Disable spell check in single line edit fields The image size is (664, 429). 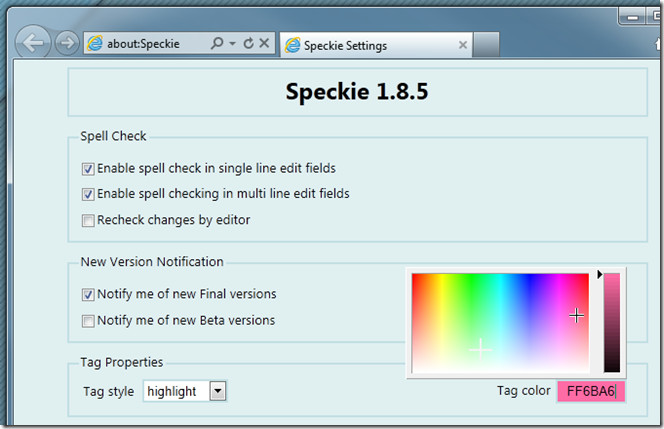tap(88, 169)
